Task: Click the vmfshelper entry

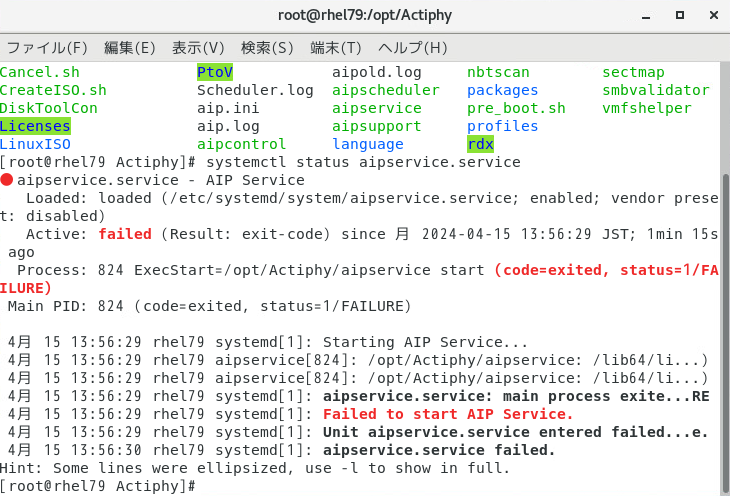Action: [647, 108]
